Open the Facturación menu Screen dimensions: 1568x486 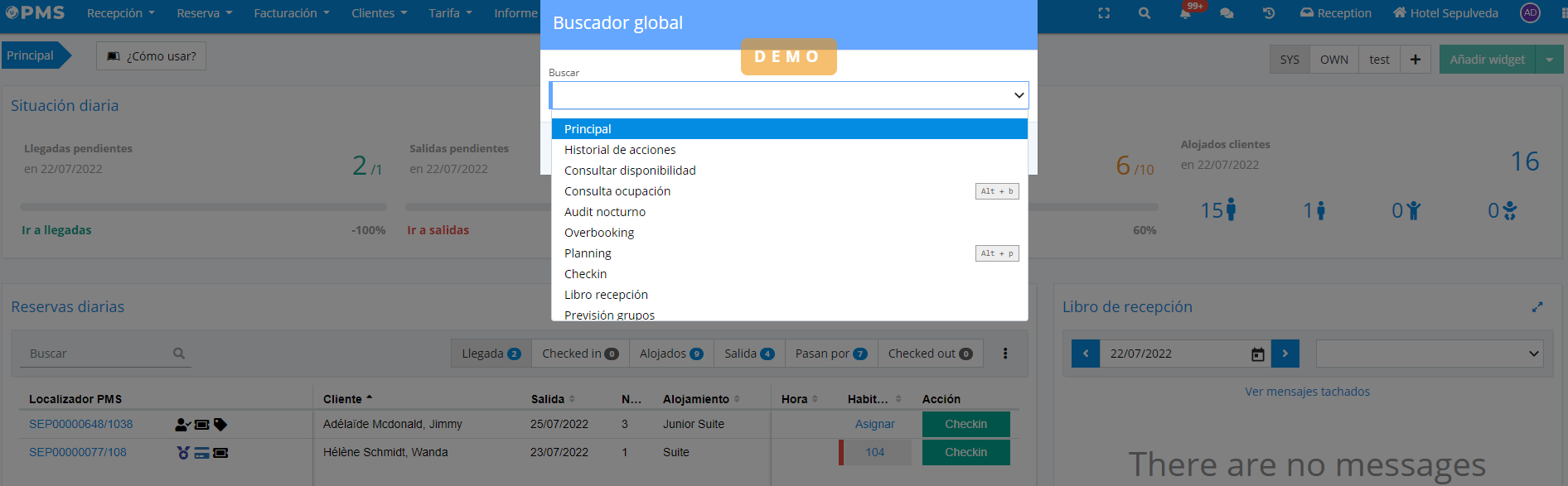[x=292, y=13]
